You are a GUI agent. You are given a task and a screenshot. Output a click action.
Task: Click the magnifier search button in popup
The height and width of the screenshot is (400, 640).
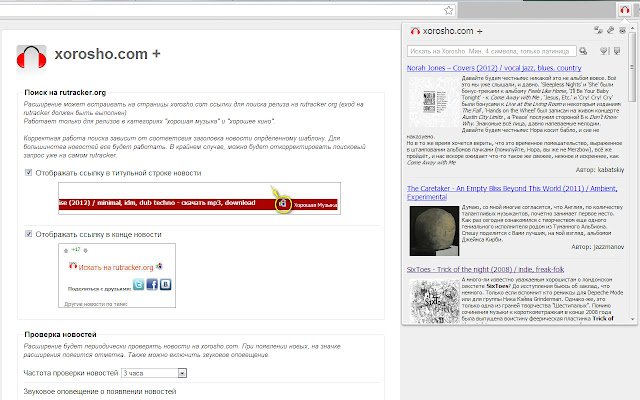583,51
